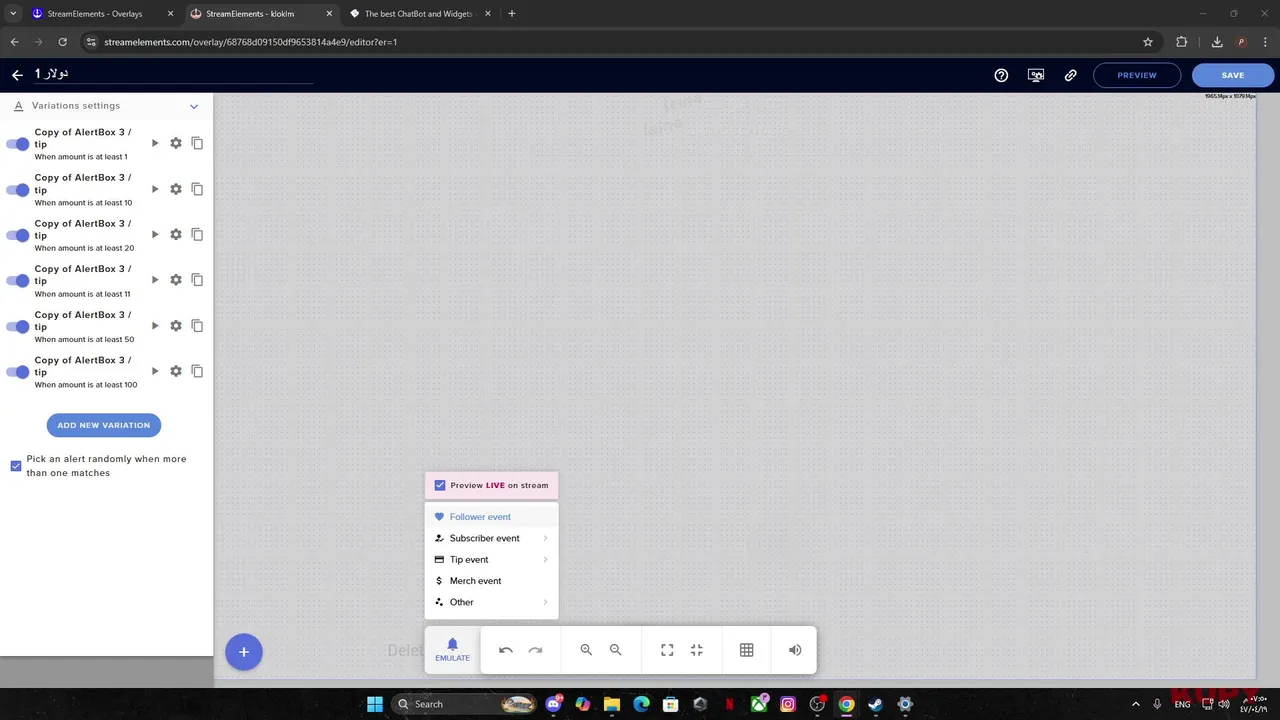Duplicate the 'at least 50' variation

click(197, 326)
